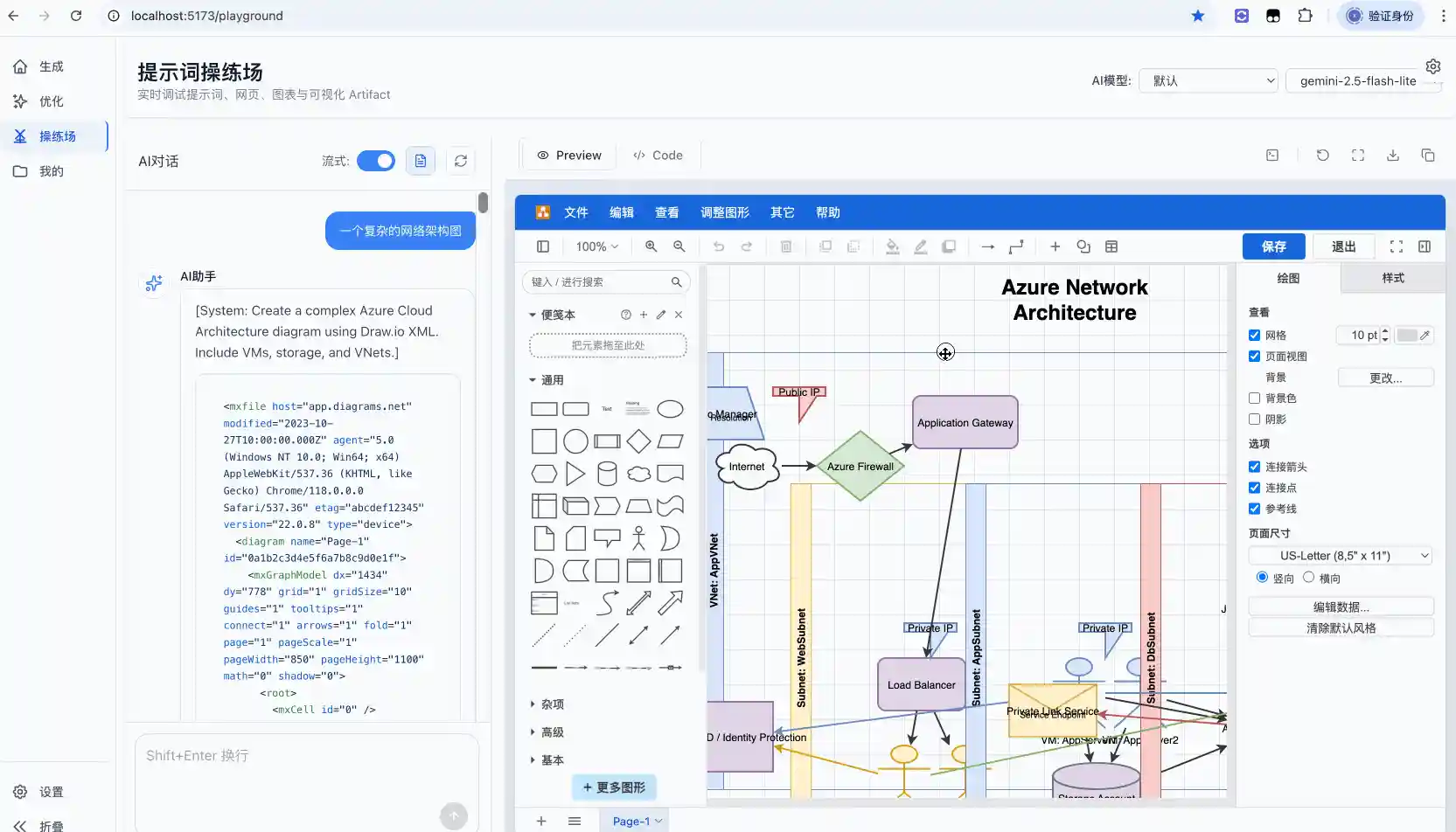
Task: Expand the 基本 shapes section
Action: tap(547, 760)
